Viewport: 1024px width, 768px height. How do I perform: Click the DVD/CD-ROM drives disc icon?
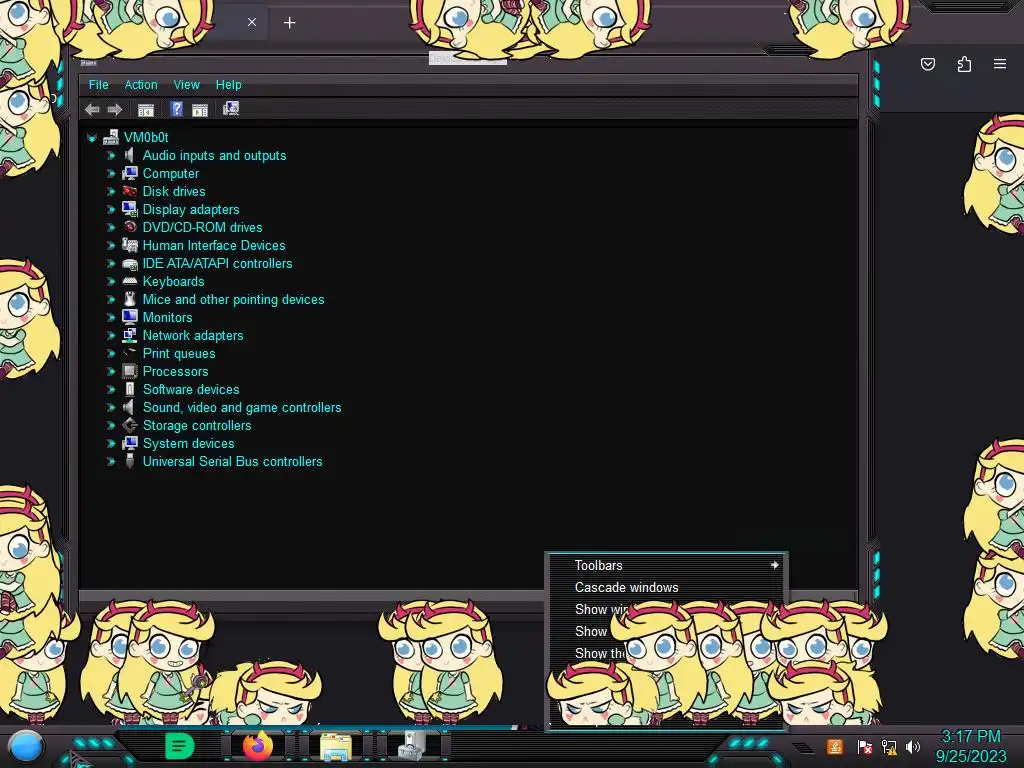pyautogui.click(x=130, y=227)
